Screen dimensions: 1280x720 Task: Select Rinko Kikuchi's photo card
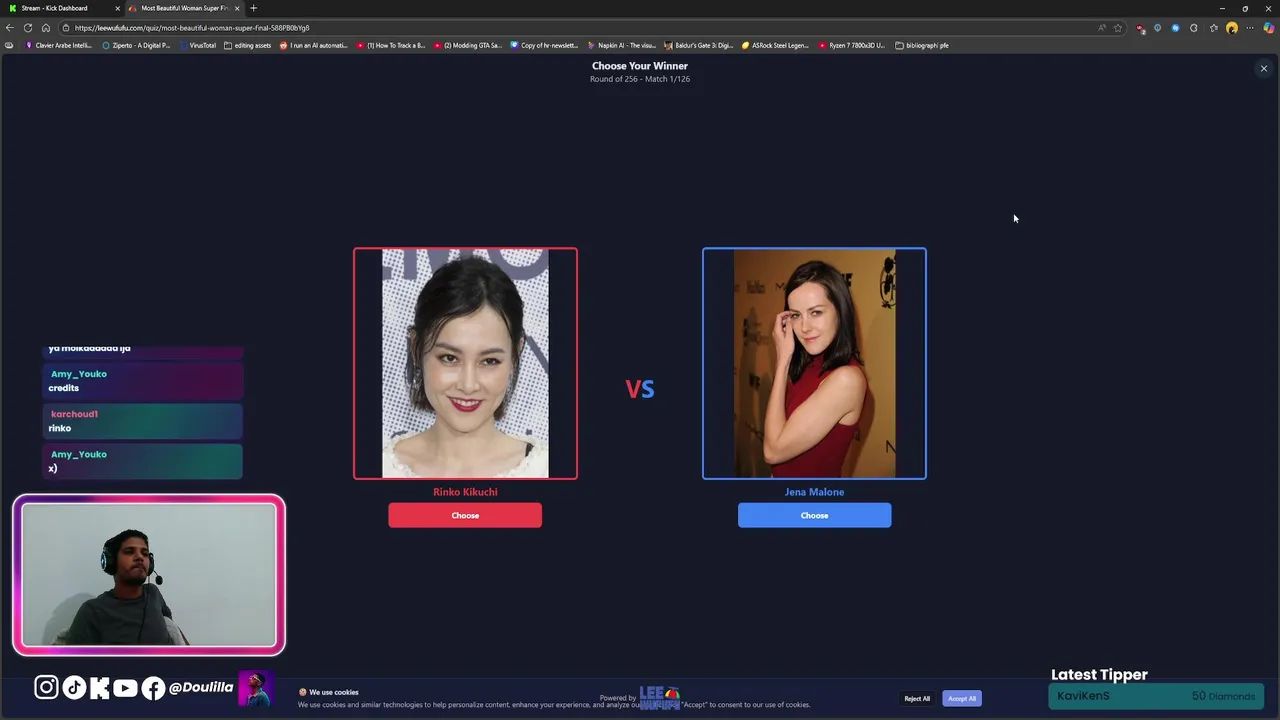coord(465,363)
